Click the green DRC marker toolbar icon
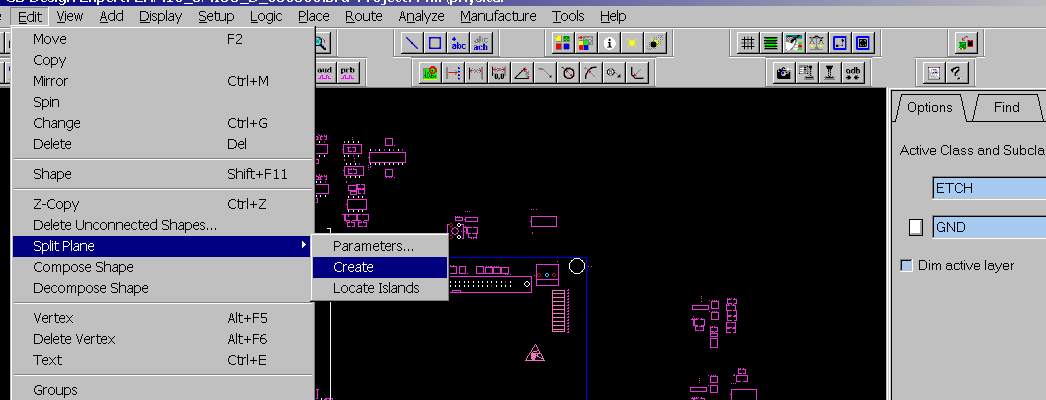Viewport: 1046px width, 400px height. [x=430, y=73]
